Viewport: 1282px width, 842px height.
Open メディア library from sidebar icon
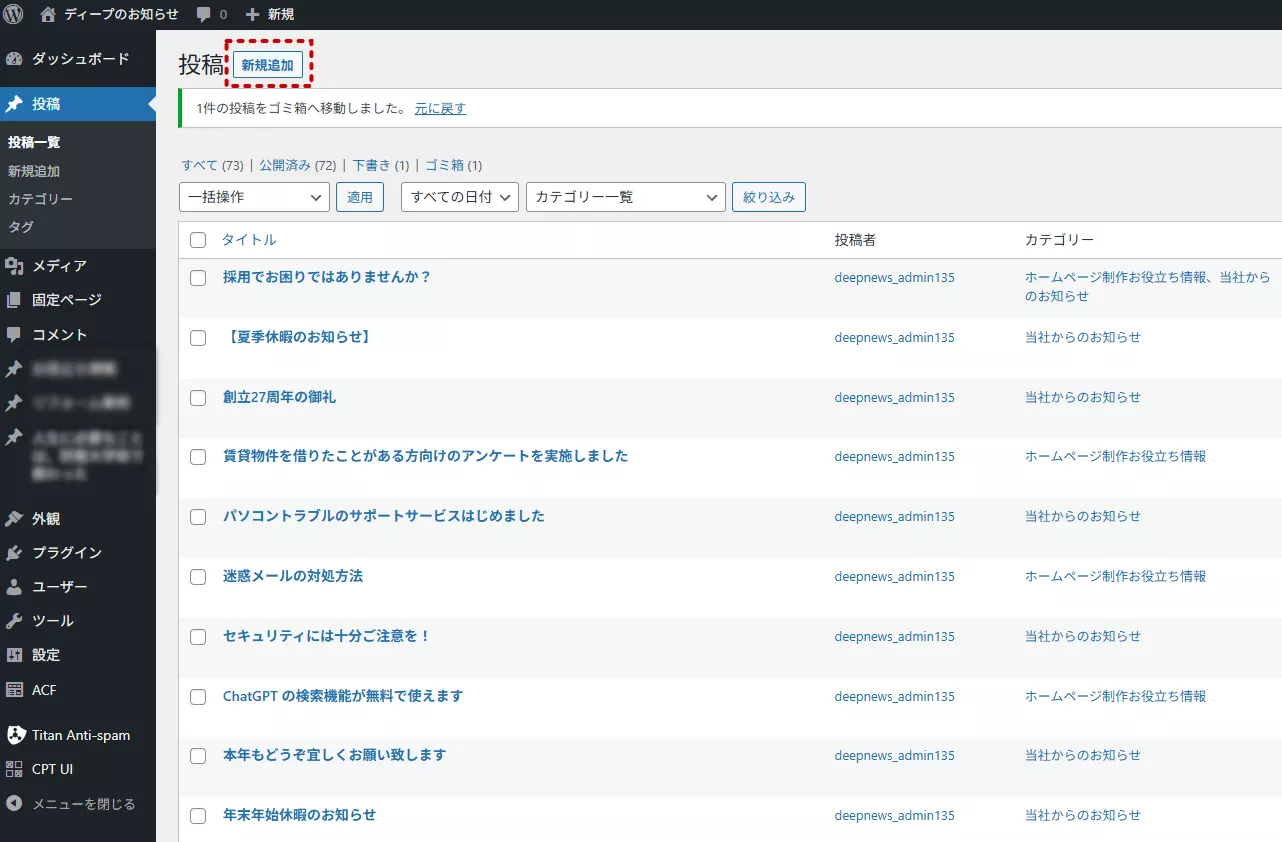point(14,266)
